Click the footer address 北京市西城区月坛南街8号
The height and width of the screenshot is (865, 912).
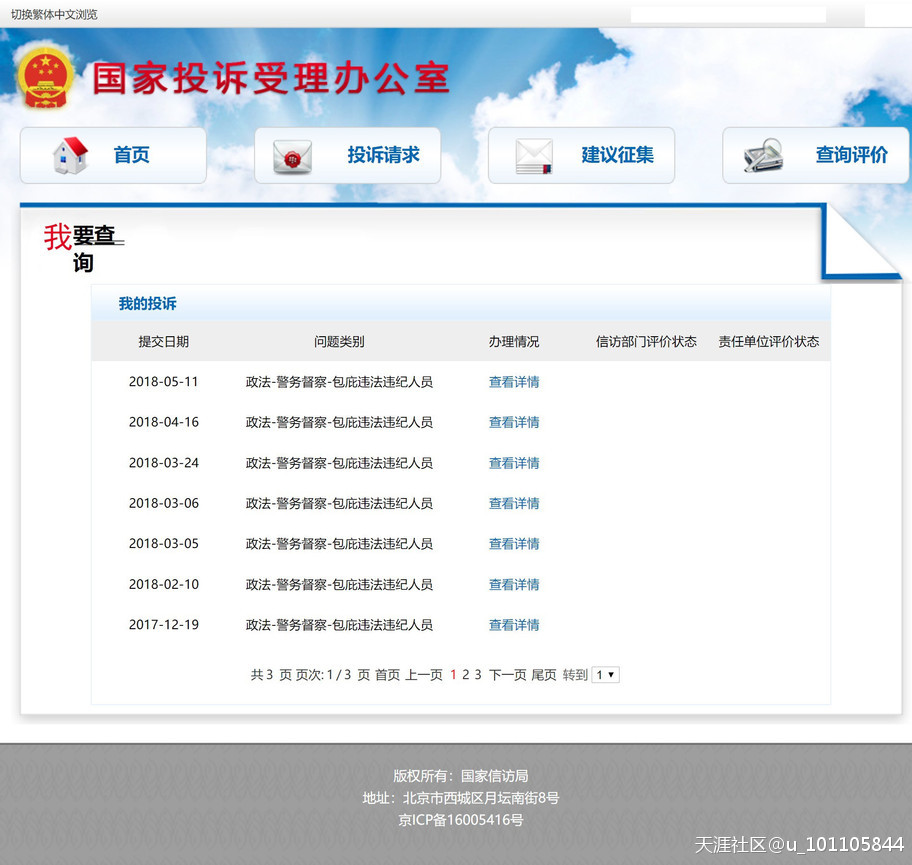(x=480, y=798)
